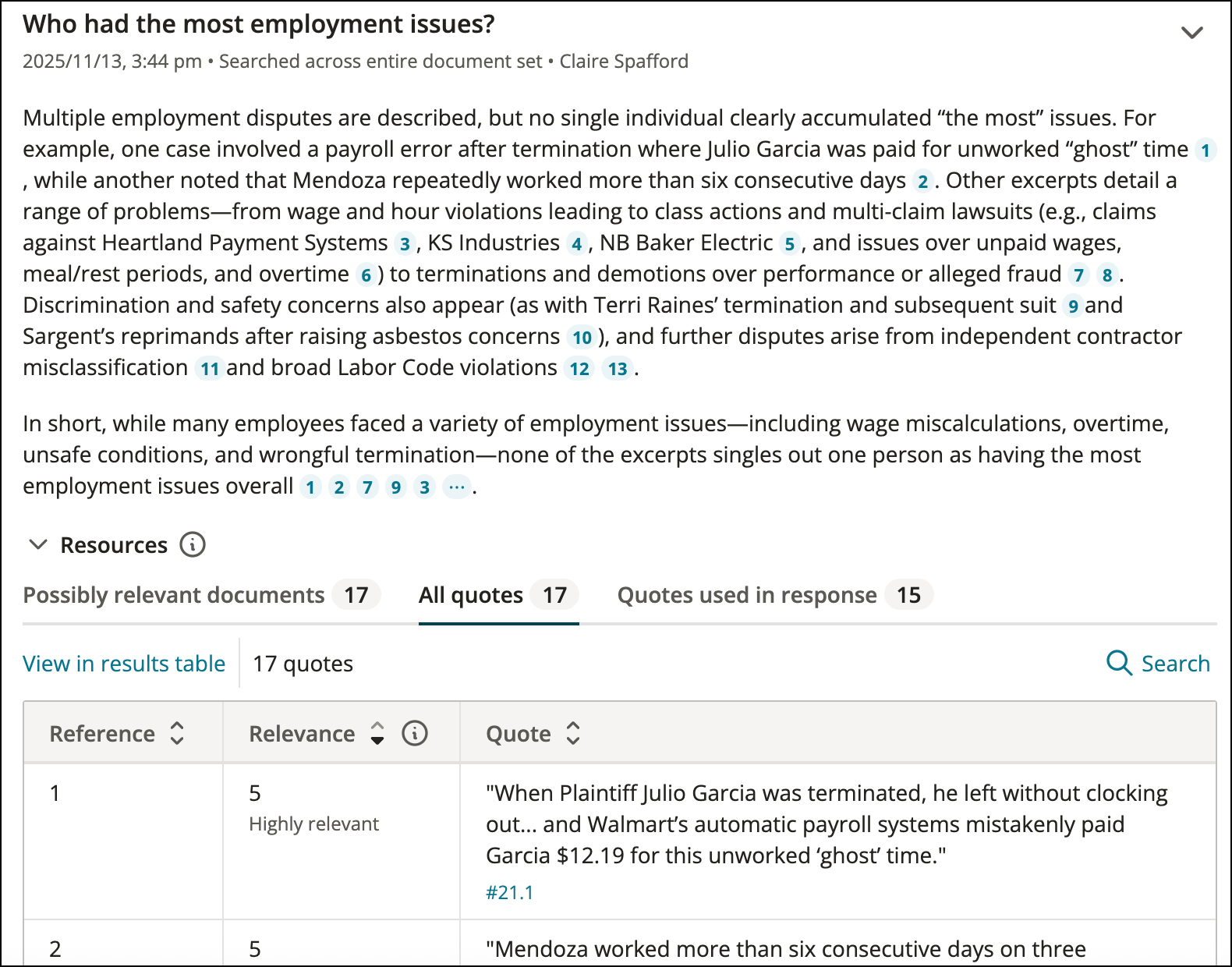Open the Resources info icon
This screenshot has height=967, width=1232.
click(x=193, y=544)
